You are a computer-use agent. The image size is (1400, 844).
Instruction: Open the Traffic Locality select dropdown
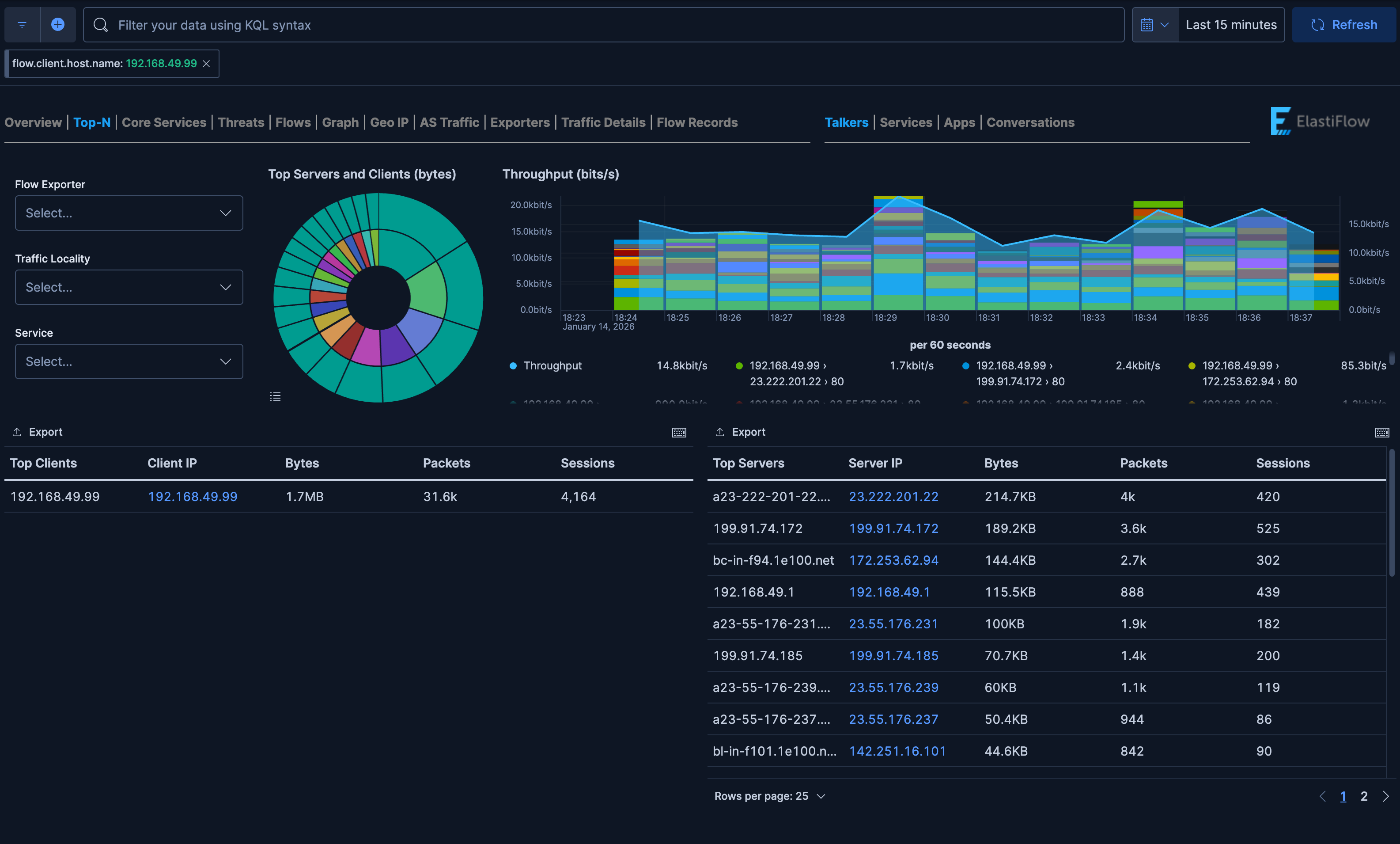pyautogui.click(x=129, y=287)
